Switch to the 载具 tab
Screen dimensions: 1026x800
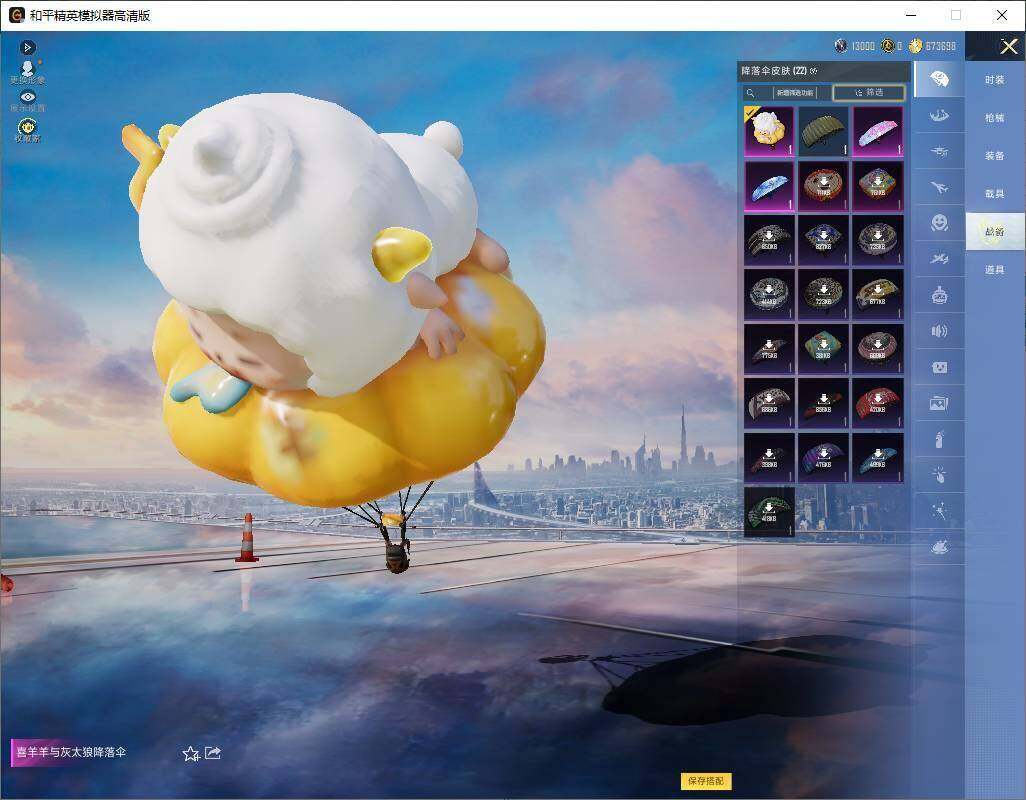[995, 194]
